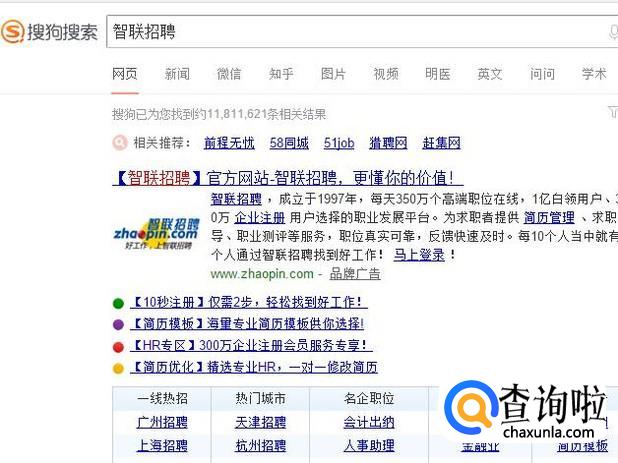Click the 品牌广告 label link
The width and height of the screenshot is (618, 463).
pos(355,274)
